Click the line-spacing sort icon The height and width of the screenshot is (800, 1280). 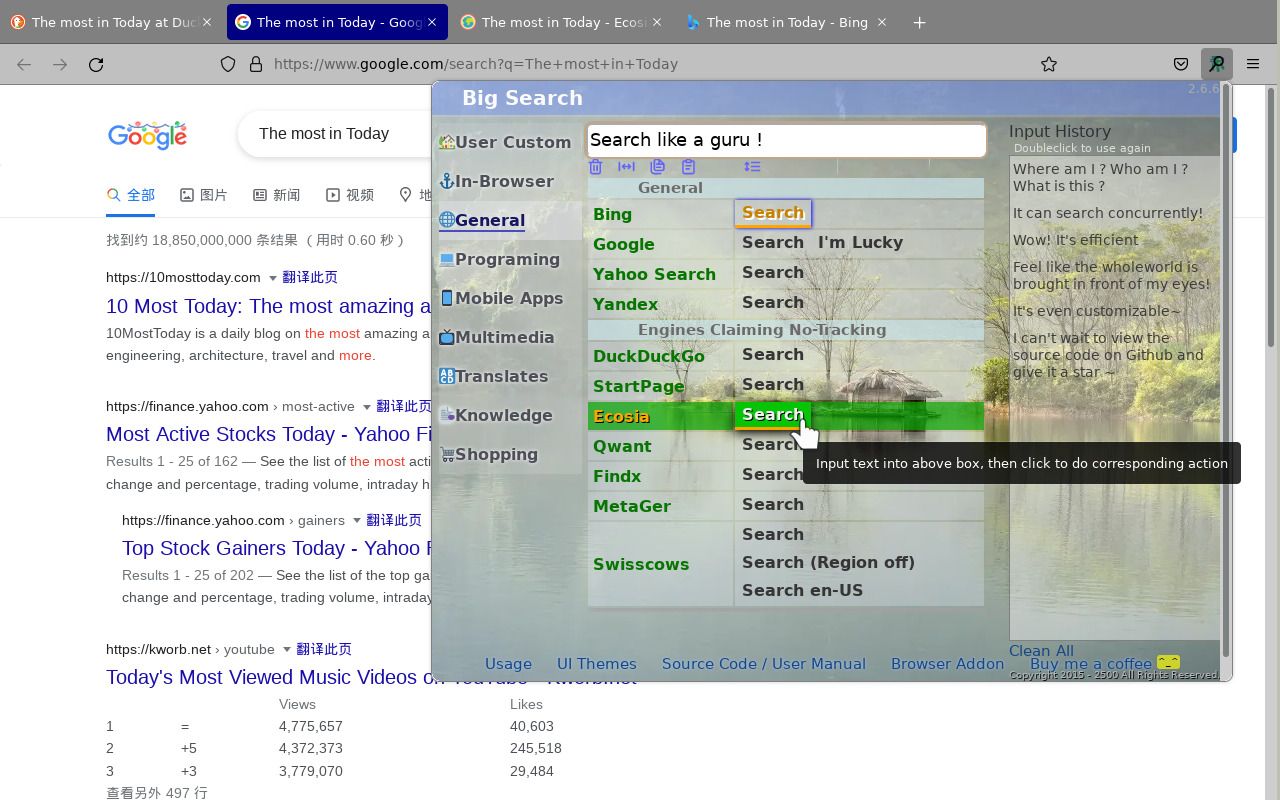pyautogui.click(x=752, y=167)
